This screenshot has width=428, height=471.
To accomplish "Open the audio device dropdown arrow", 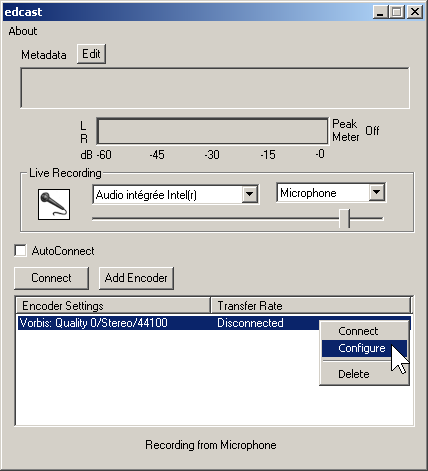I will (250, 194).
